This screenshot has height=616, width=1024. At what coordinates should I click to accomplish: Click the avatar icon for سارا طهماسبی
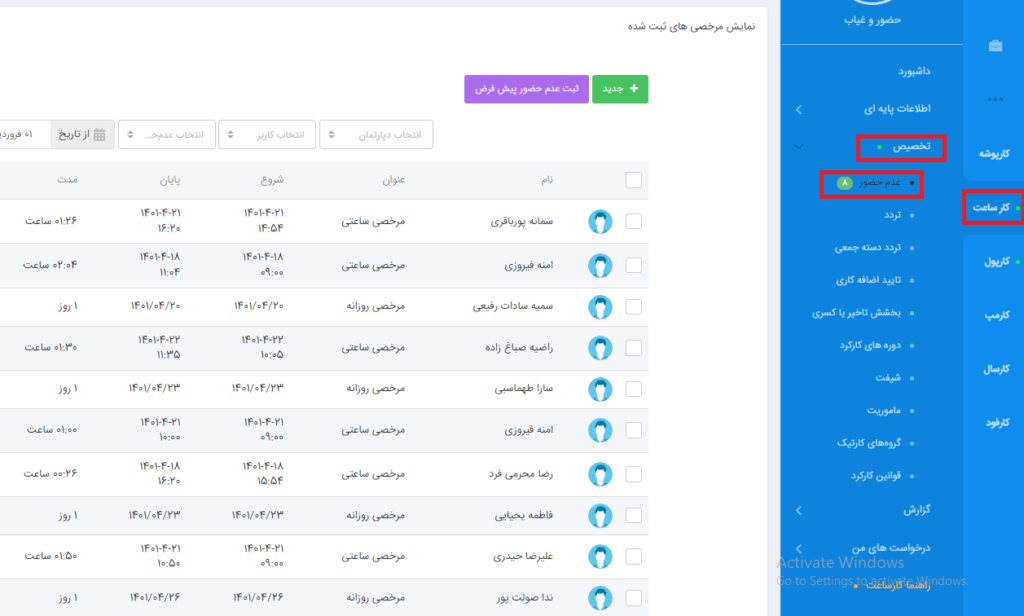(600, 388)
